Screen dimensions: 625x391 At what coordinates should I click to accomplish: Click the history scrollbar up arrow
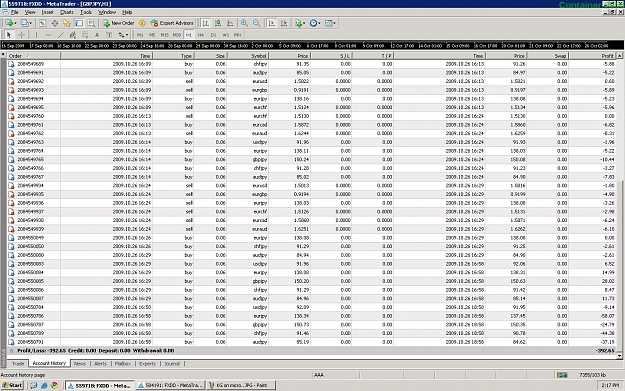[619, 56]
